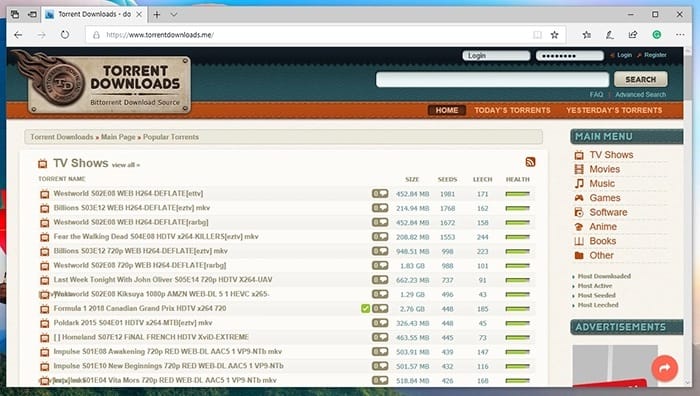Open Advanced Search link
This screenshot has height=396, width=700.
(640, 95)
